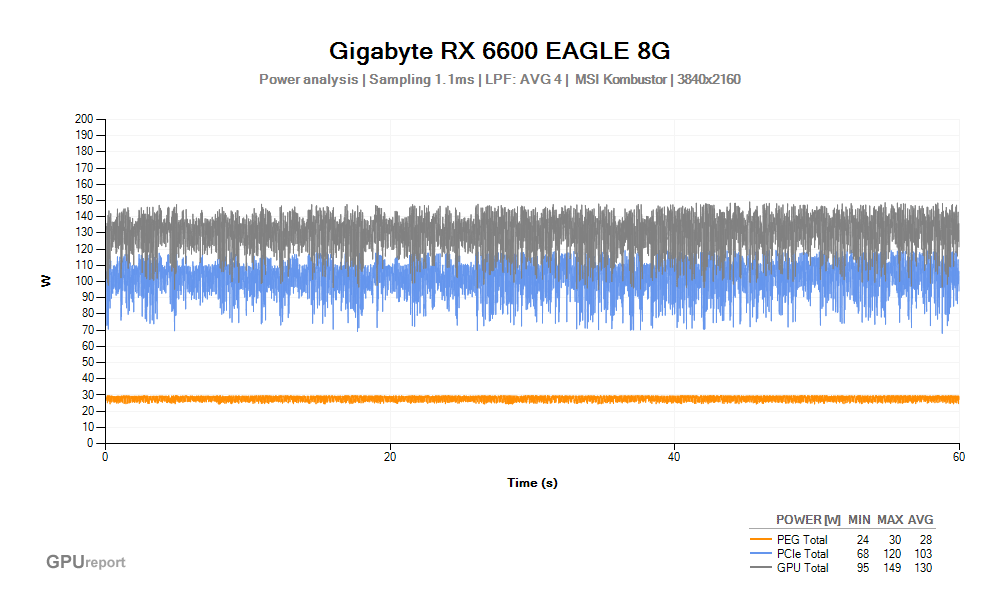This screenshot has width=1000, height=600.
Task: Click the POWER [W] legend header
Action: point(808,520)
